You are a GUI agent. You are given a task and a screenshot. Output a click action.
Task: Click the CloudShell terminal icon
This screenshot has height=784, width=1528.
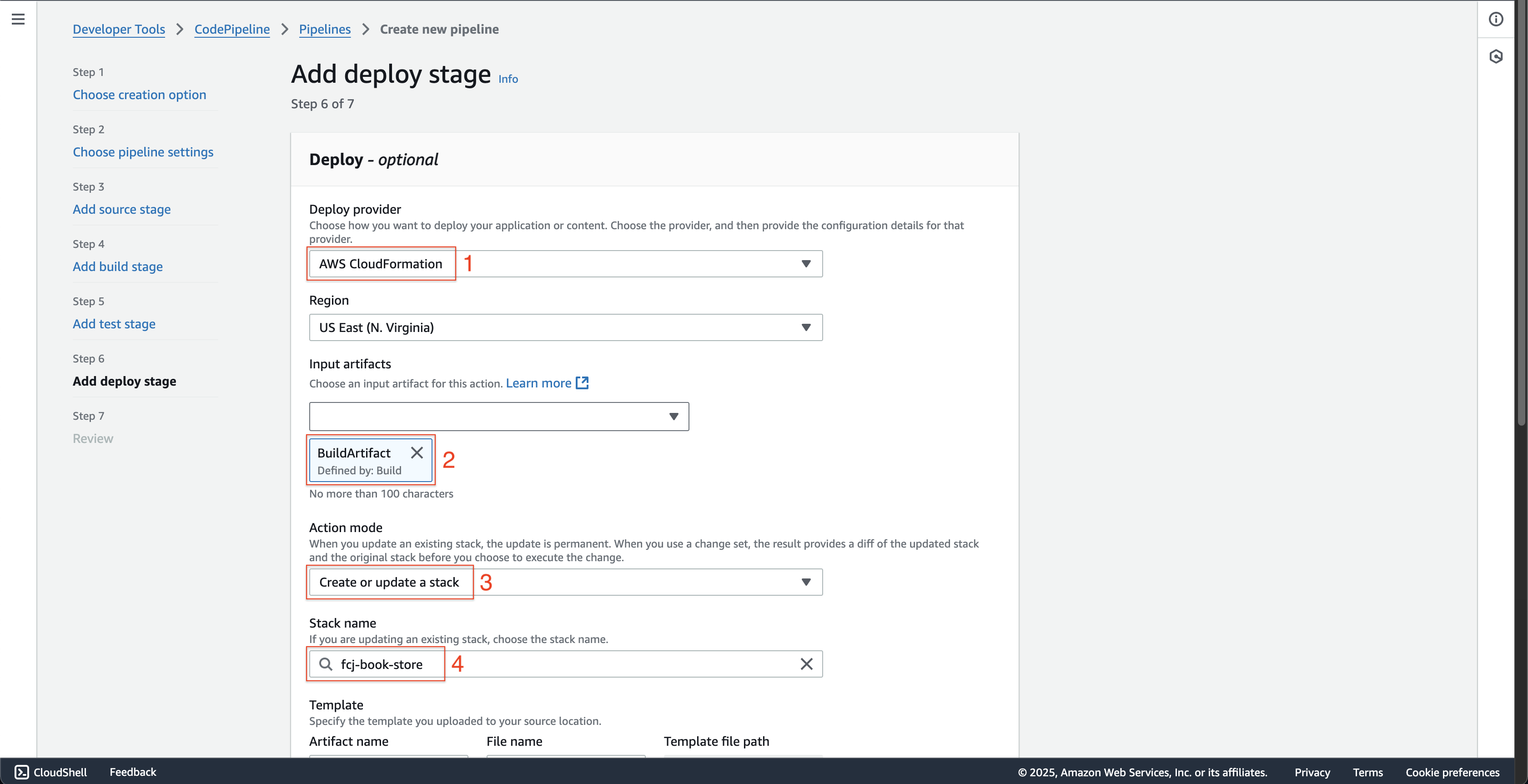coord(21,772)
